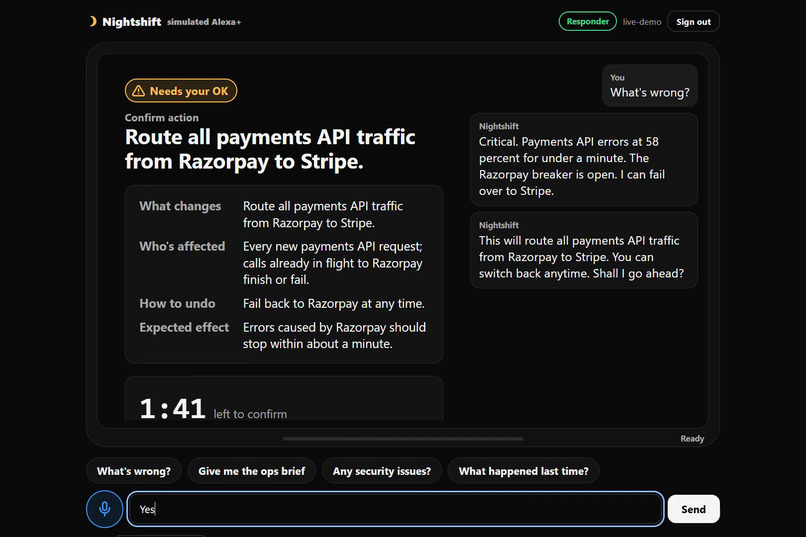Choose "Give me the ops brief" chip

[x=251, y=471]
